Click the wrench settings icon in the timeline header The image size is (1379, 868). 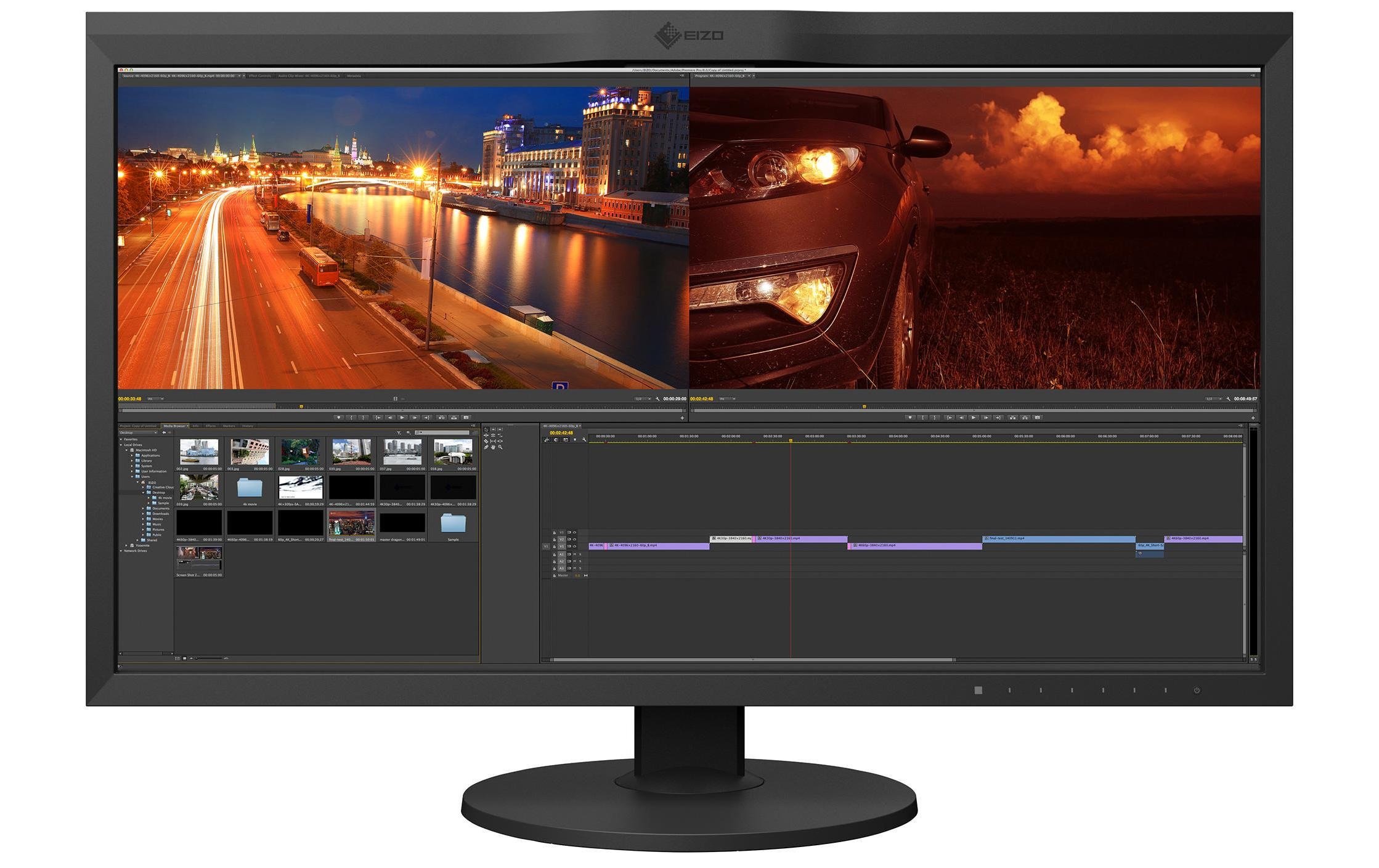tap(584, 440)
